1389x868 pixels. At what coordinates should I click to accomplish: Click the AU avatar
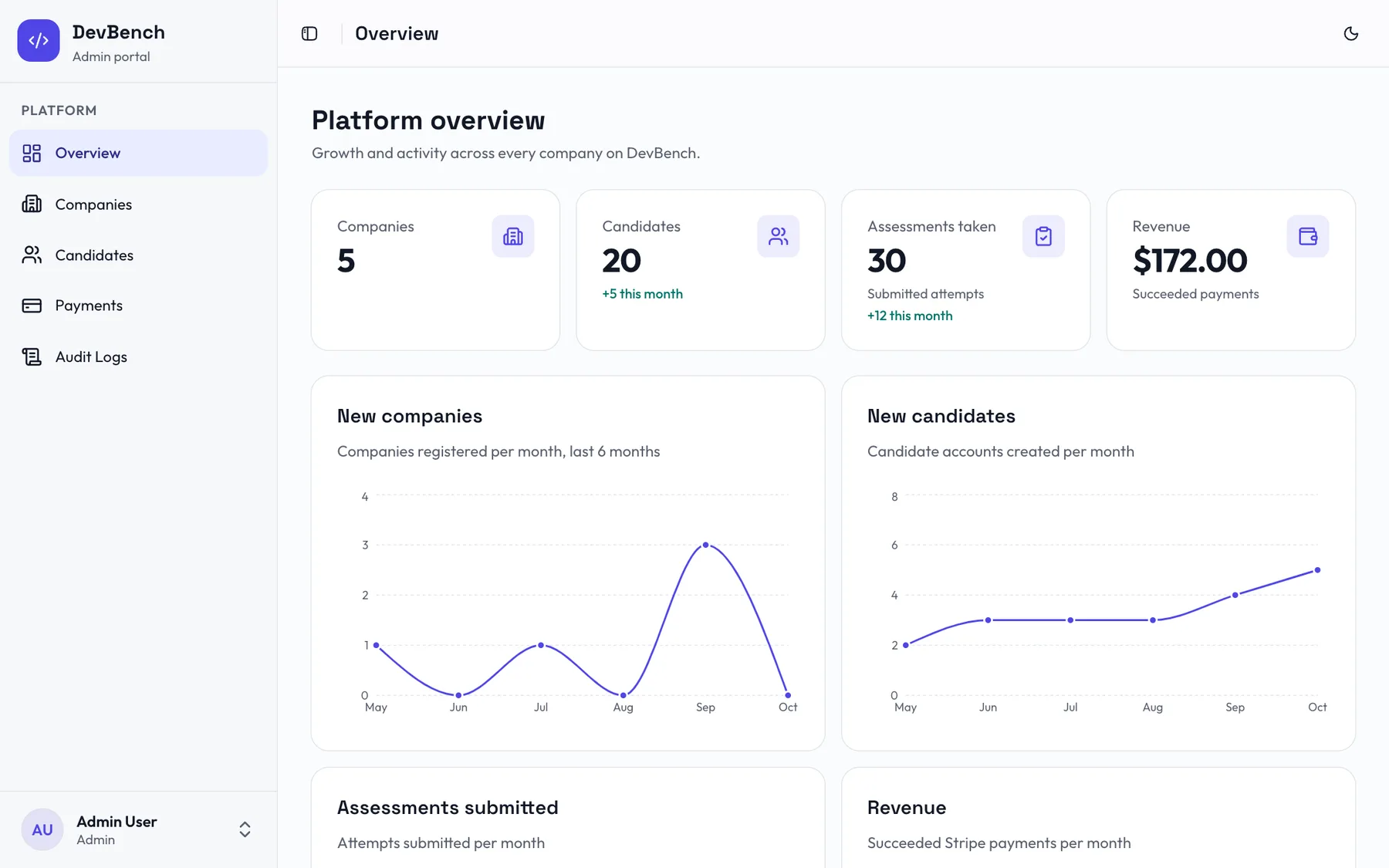coord(42,829)
